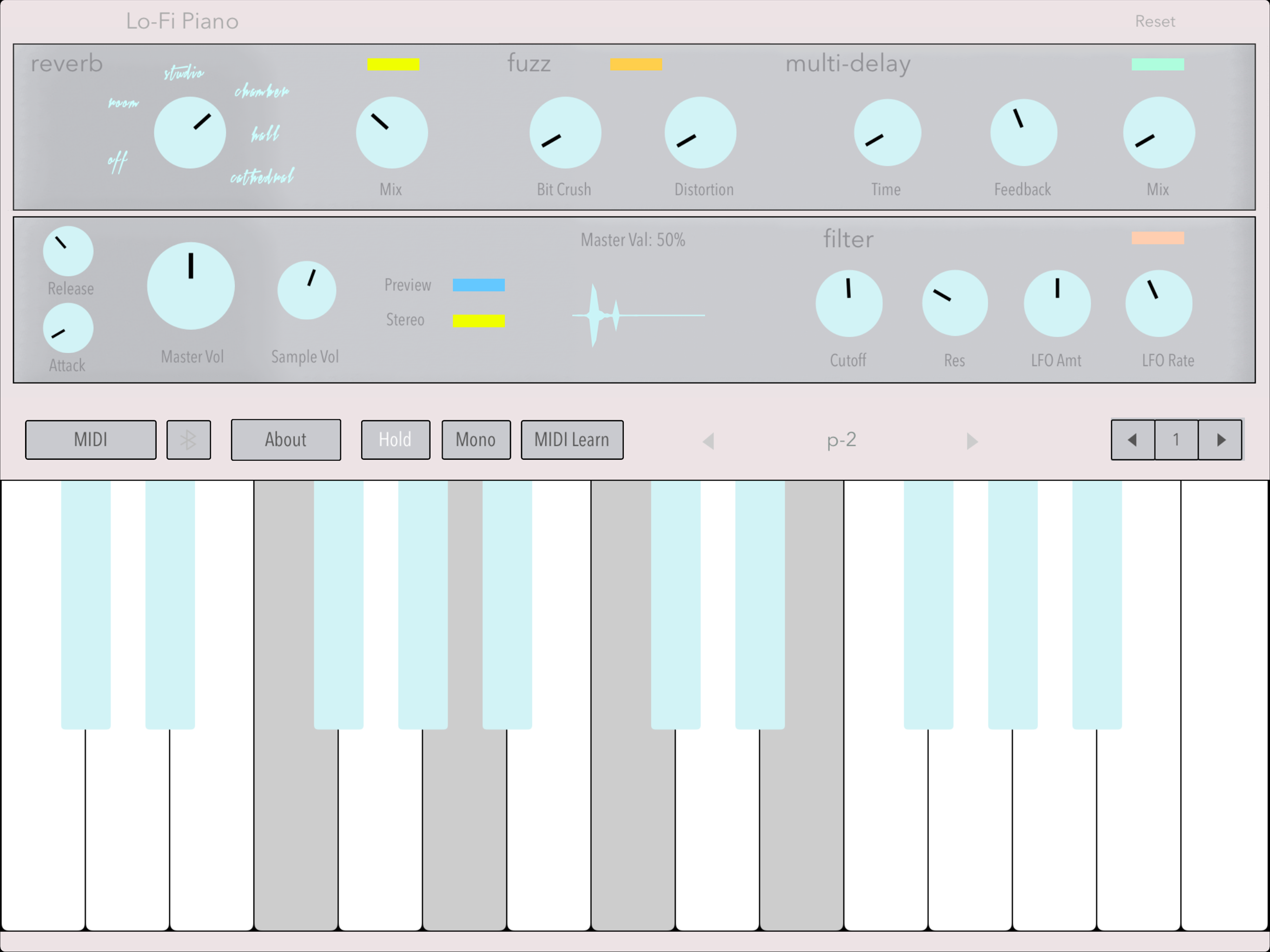Turn reverb off via the off label
This screenshot has height=952, width=1270.
118,162
